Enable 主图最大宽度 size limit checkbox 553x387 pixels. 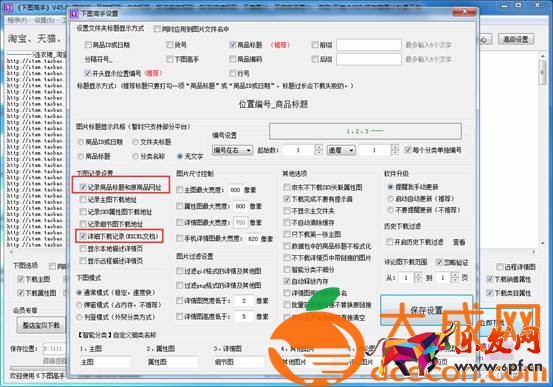coord(180,190)
